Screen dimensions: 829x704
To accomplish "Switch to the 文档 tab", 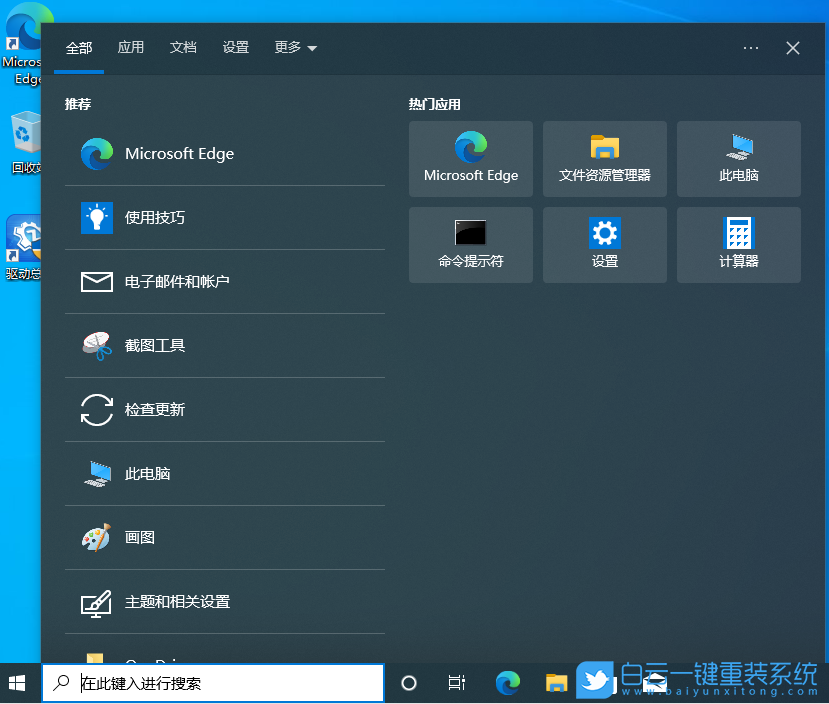I will point(183,47).
